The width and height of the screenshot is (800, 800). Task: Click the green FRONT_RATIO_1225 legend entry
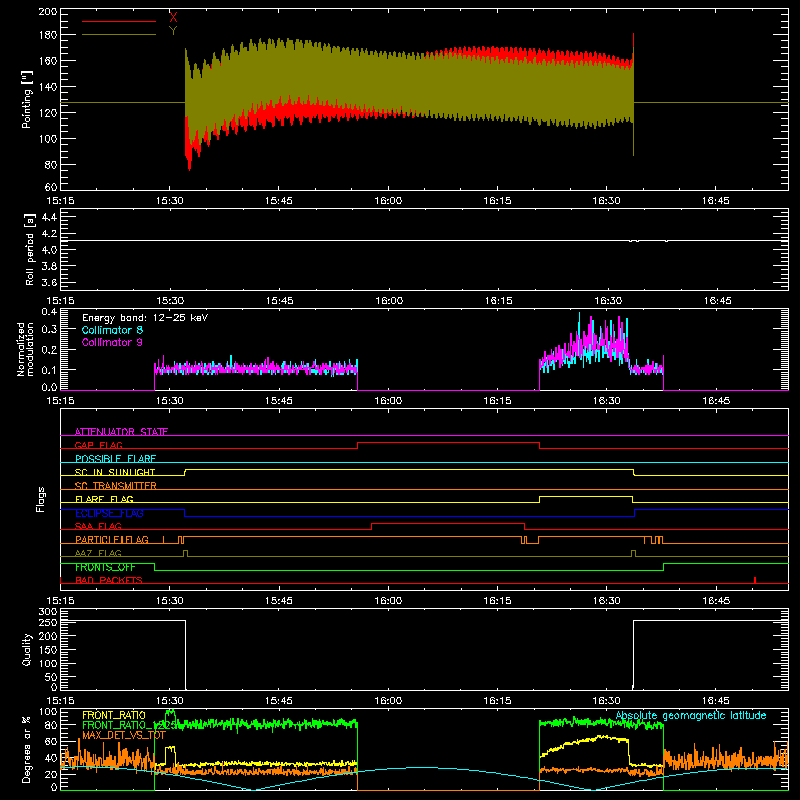coord(129,725)
